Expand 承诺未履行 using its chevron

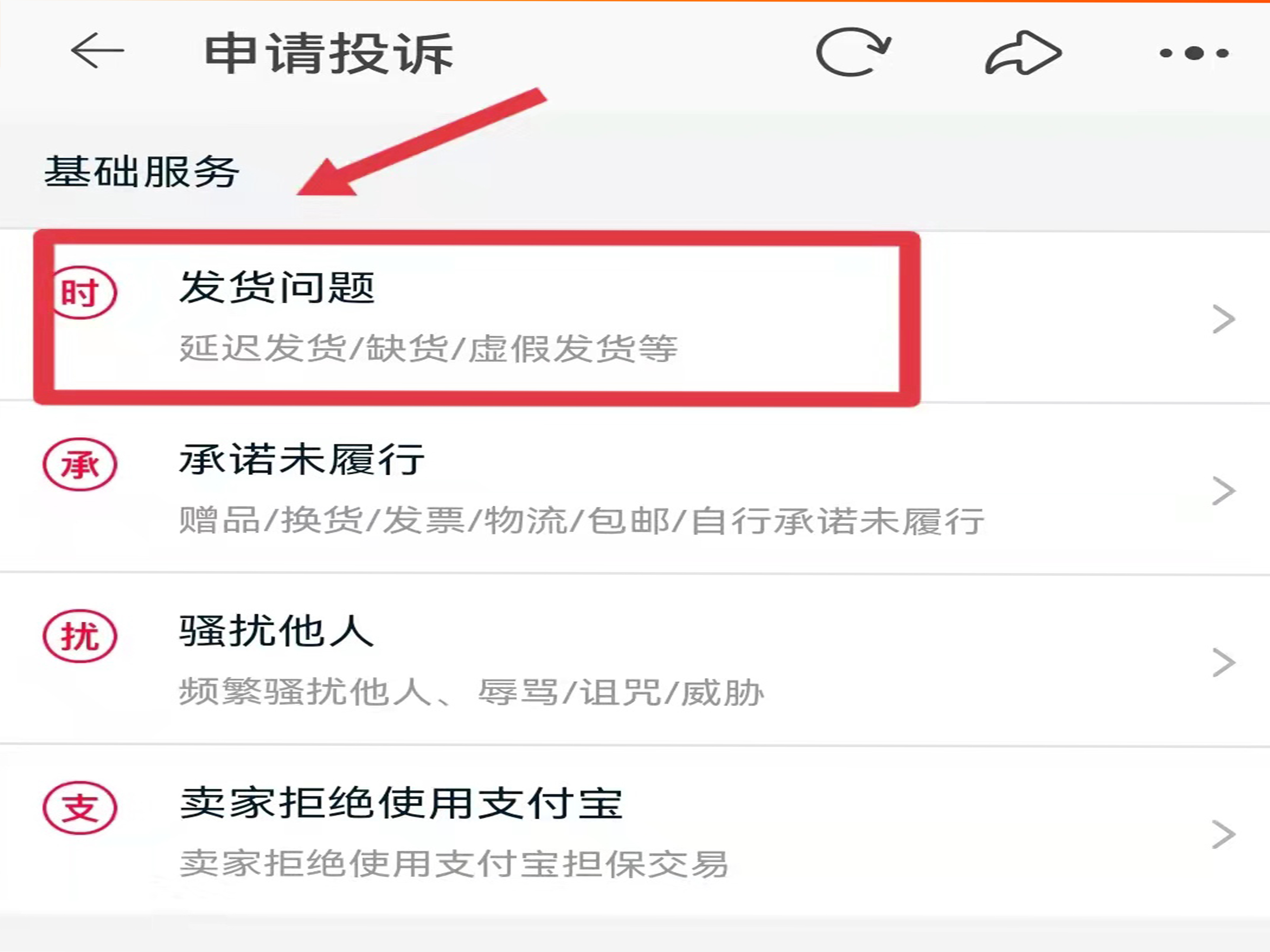1223,491
